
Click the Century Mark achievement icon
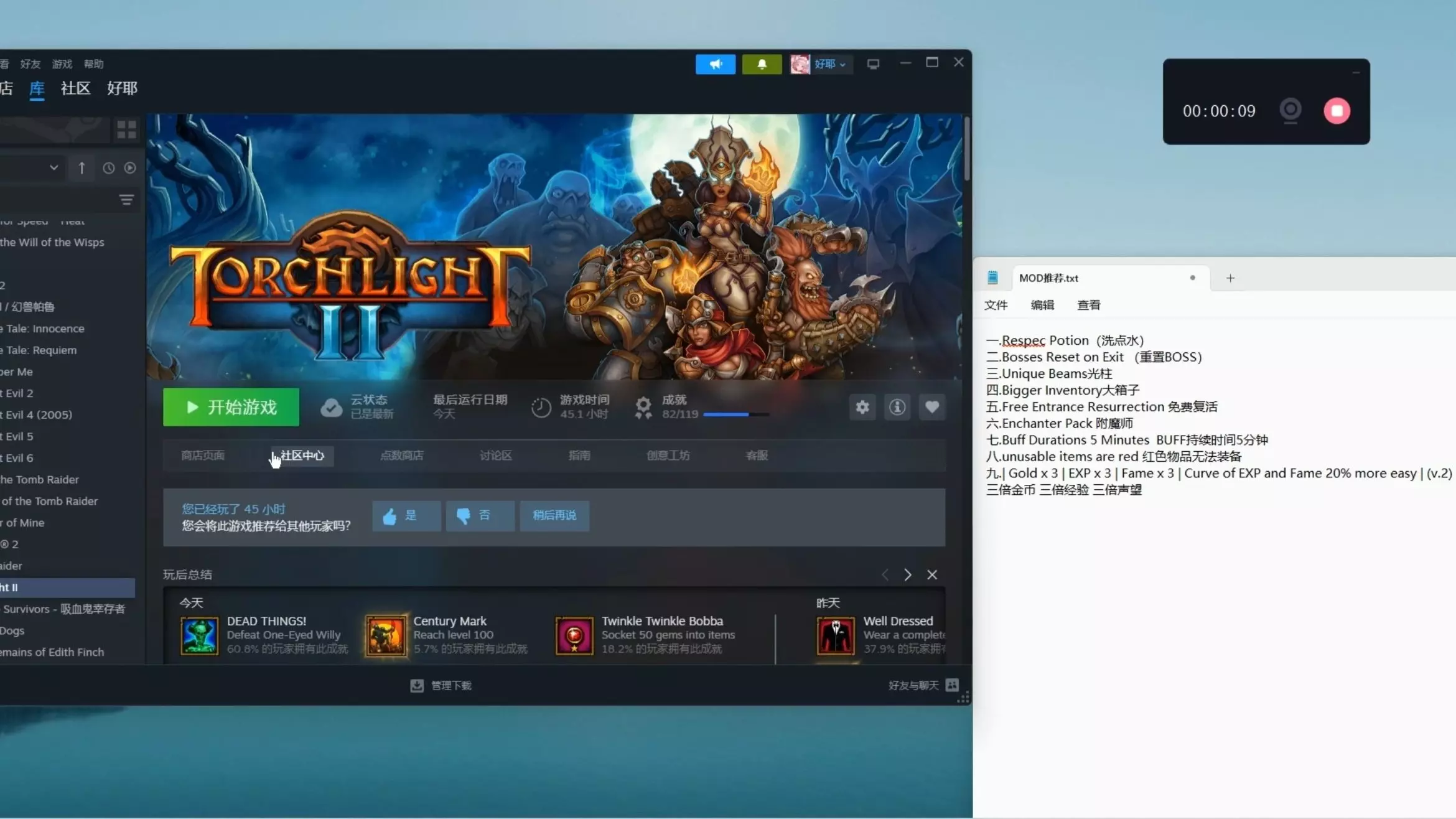386,635
